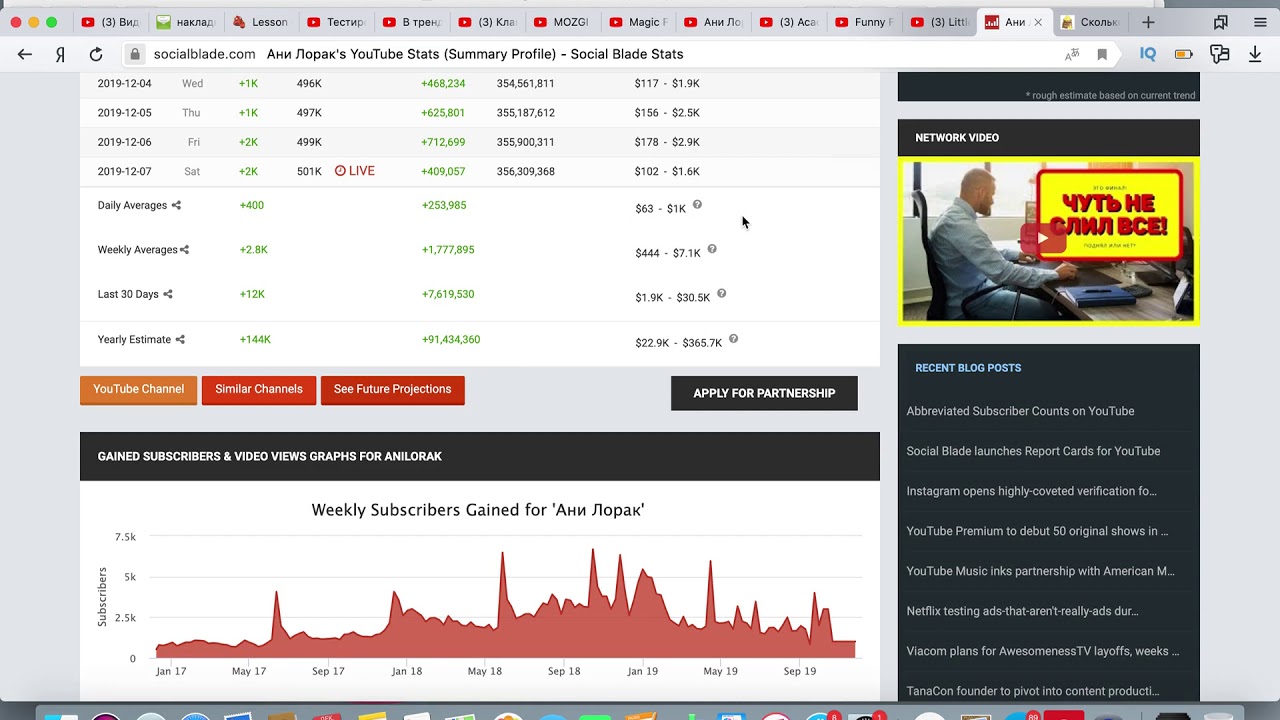Image resolution: width=1280 pixels, height=720 pixels.
Task: Open help tooltip for daily earnings $63 - $1K
Action: pos(697,205)
